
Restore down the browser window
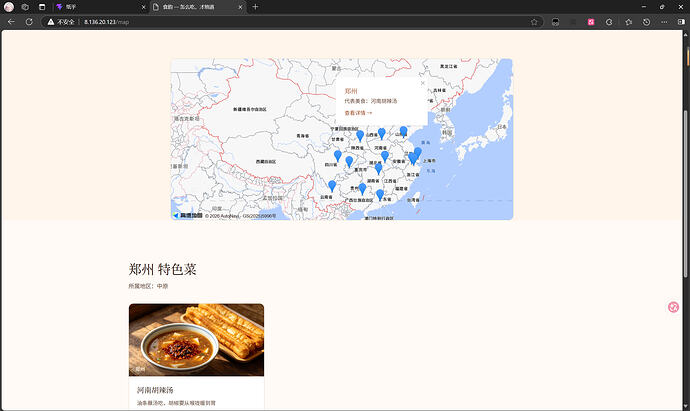662,7
